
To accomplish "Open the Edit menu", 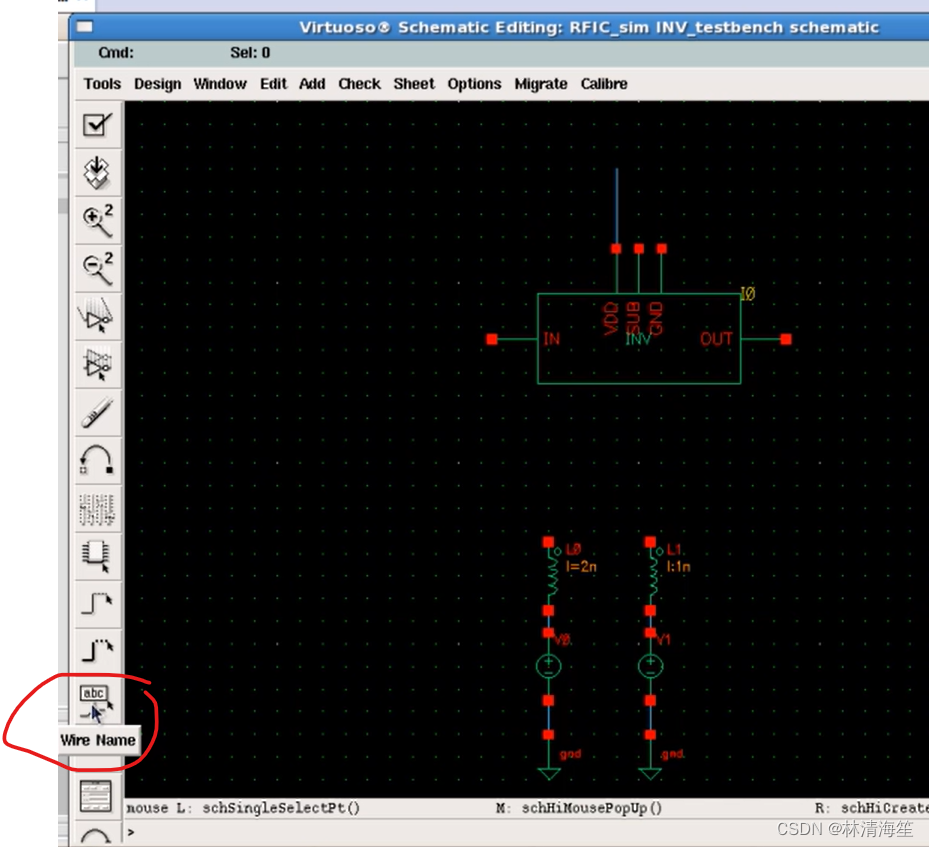I will (x=273, y=84).
